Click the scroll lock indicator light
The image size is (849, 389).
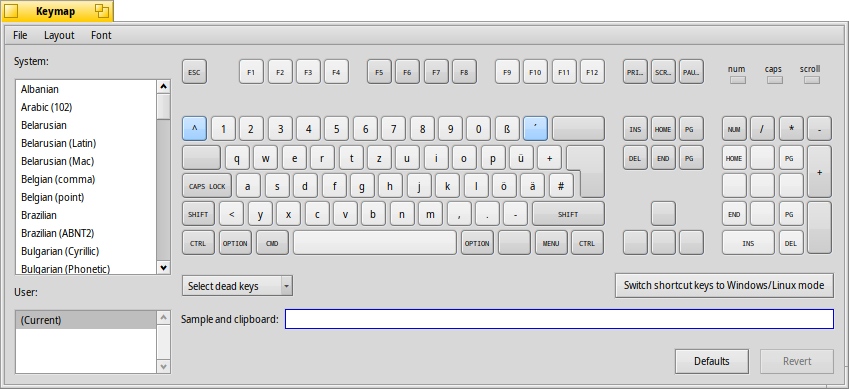[x=811, y=80]
